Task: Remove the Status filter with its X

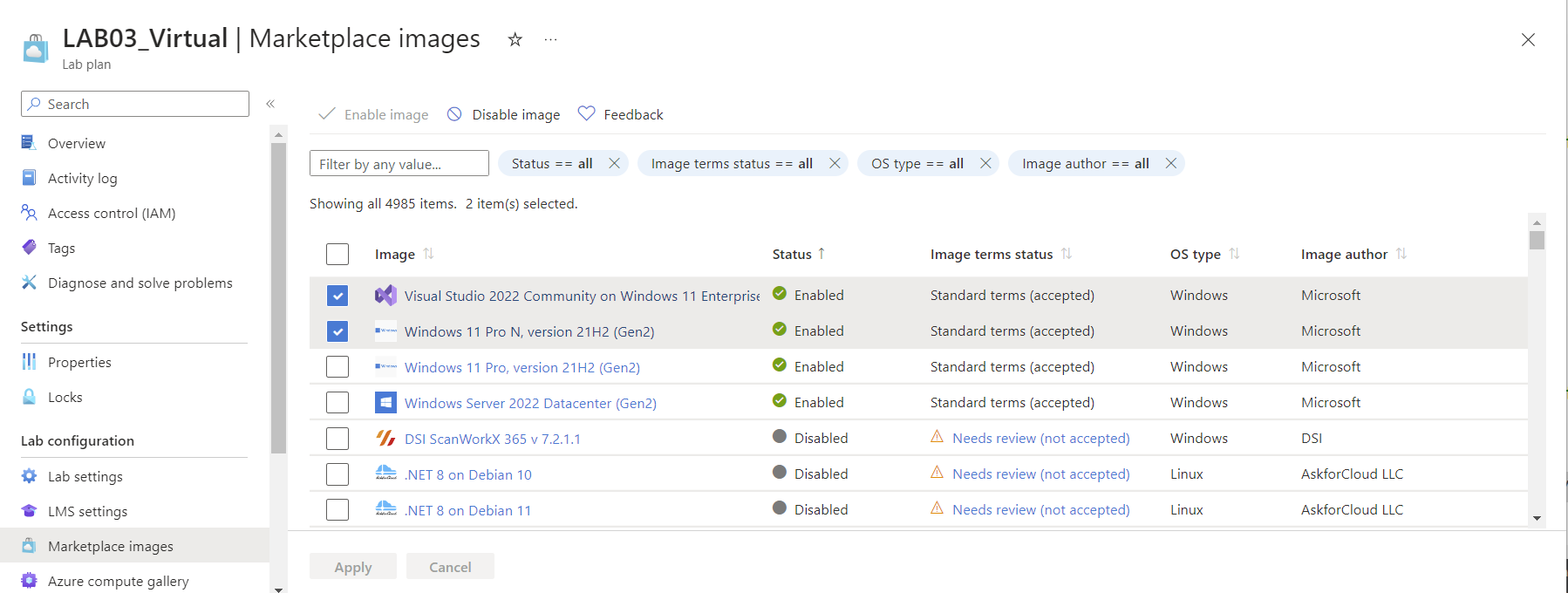Action: click(x=614, y=163)
